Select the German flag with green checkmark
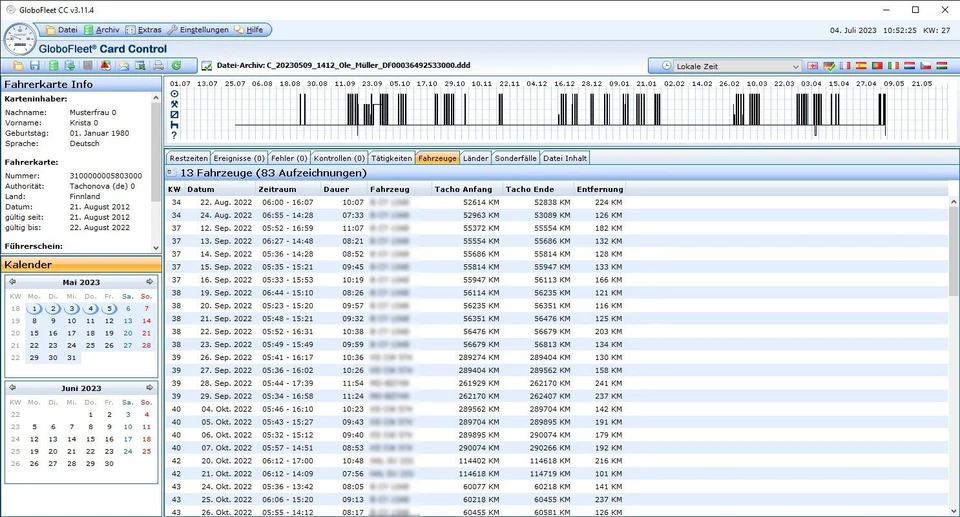Screen dimensions: 960x517 [x=828, y=66]
